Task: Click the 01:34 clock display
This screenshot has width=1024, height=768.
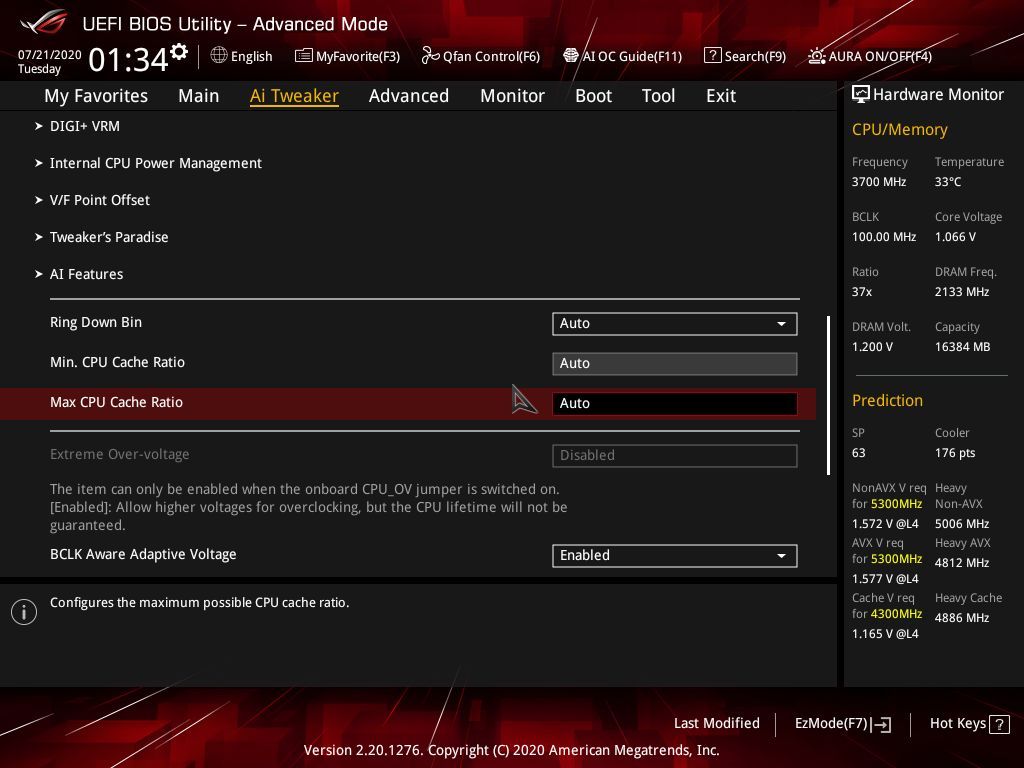Action: tap(129, 60)
